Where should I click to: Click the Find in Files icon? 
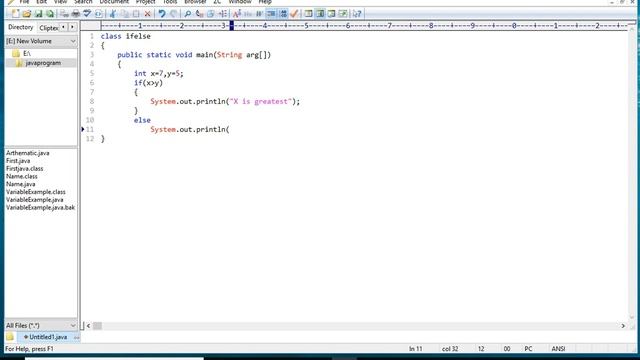click(211, 14)
